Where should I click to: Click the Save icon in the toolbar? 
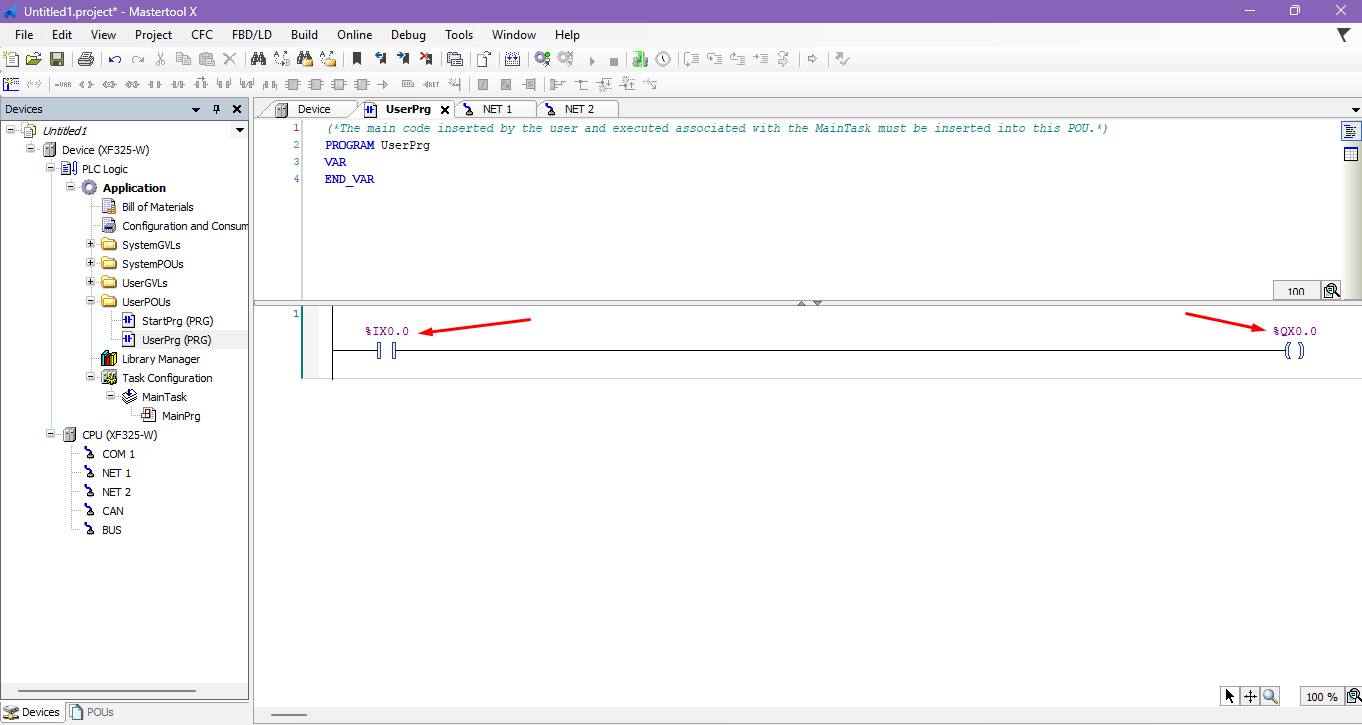pos(57,60)
